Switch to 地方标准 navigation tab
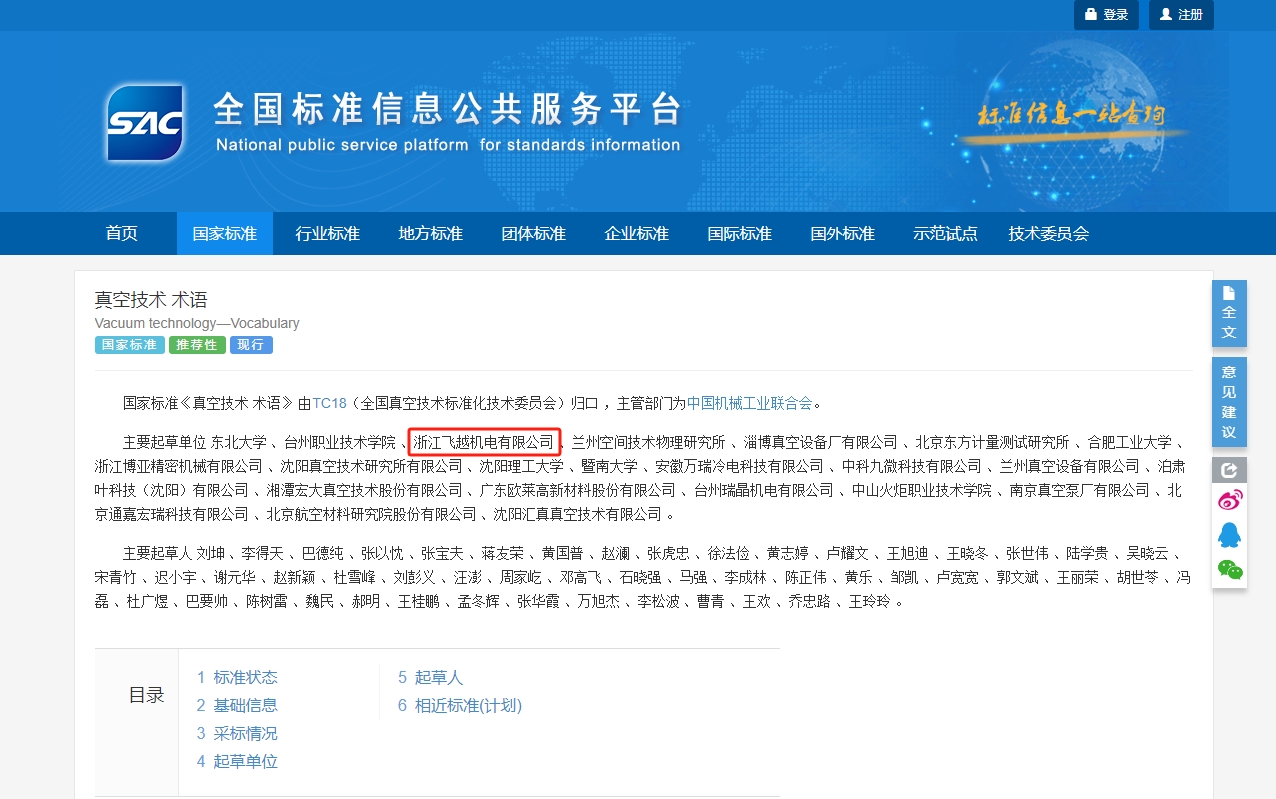Screen dimensions: 1276x799 click(430, 234)
